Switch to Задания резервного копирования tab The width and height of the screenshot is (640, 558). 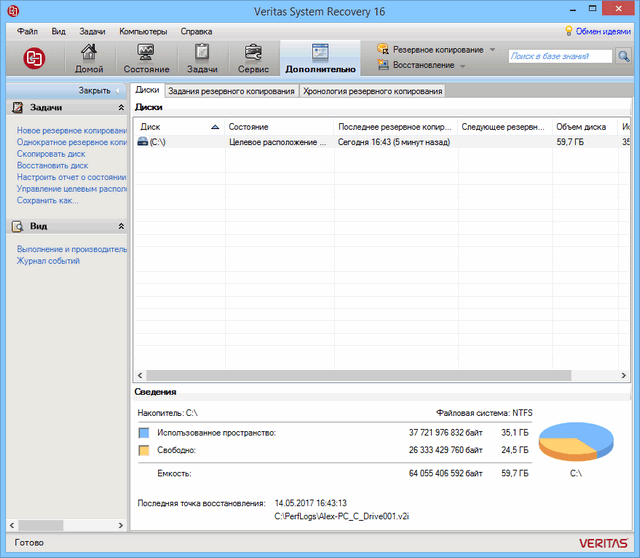231,91
